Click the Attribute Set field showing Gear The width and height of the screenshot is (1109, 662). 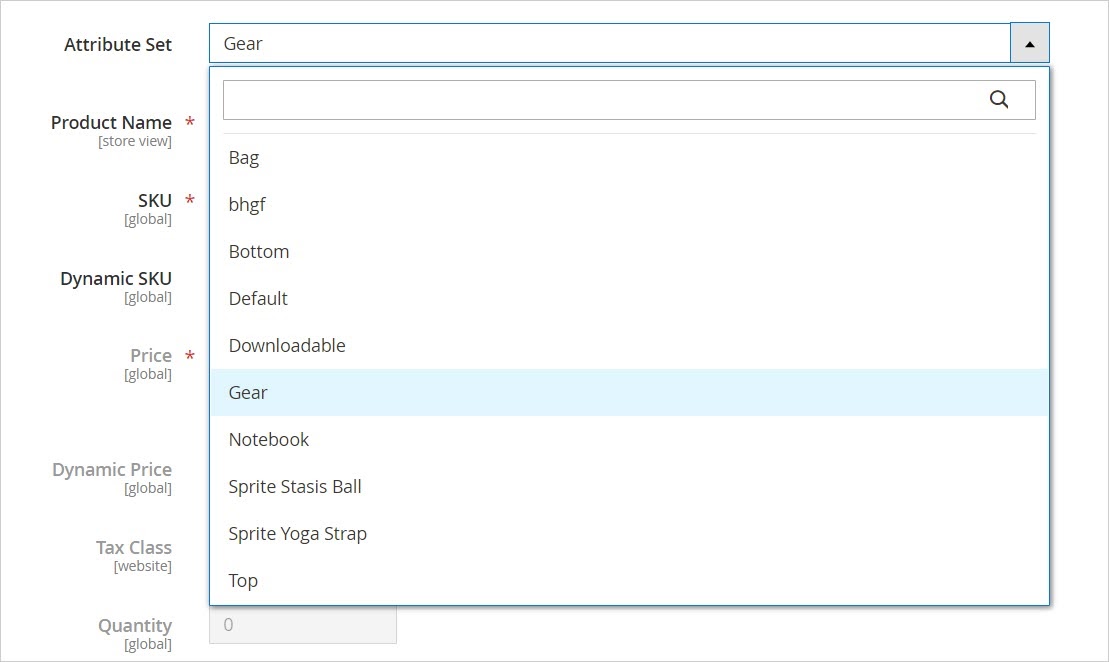(x=610, y=44)
